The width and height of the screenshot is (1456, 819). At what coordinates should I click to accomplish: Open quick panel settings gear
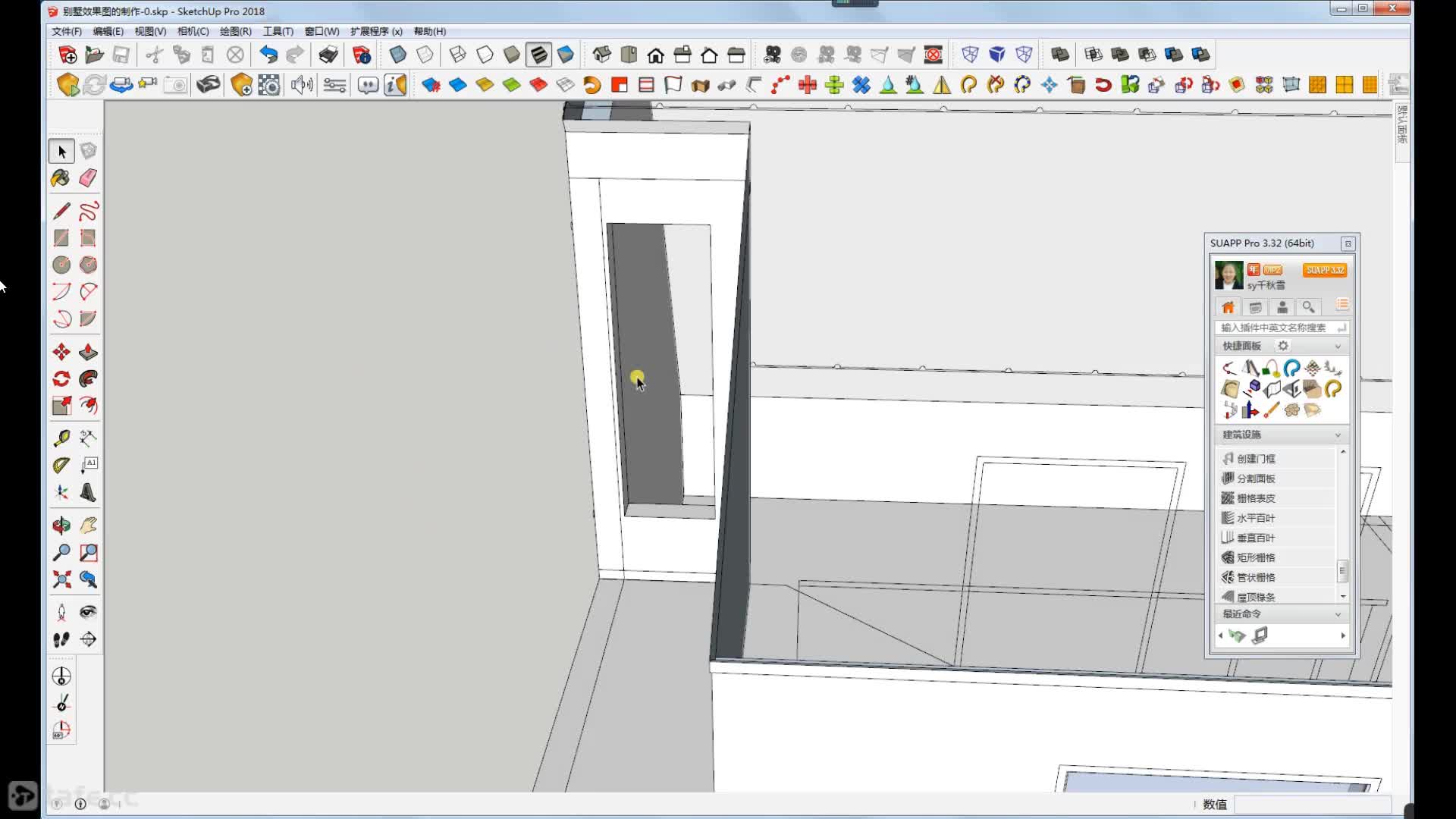(x=1283, y=346)
